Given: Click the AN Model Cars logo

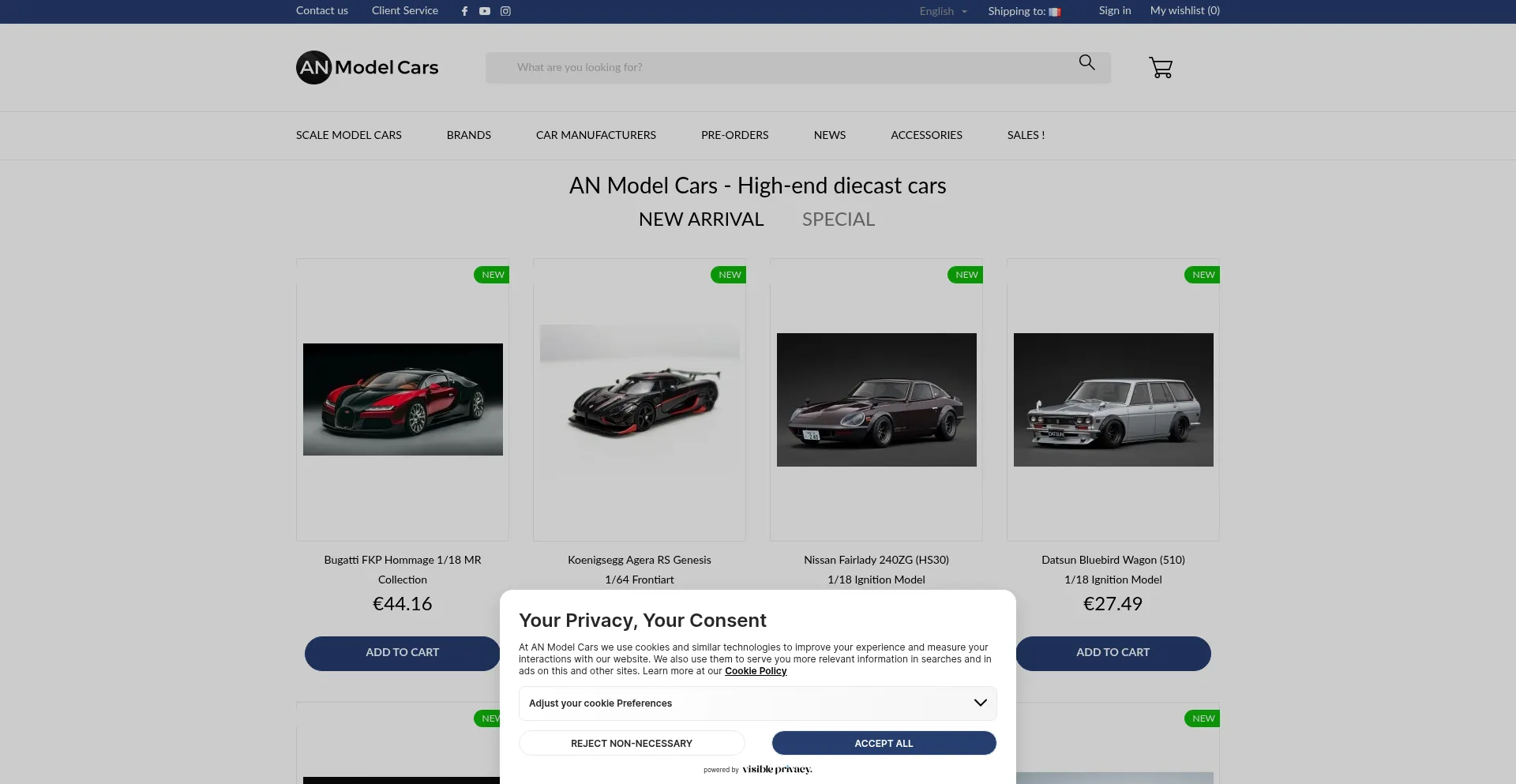Looking at the screenshot, I should 367,67.
